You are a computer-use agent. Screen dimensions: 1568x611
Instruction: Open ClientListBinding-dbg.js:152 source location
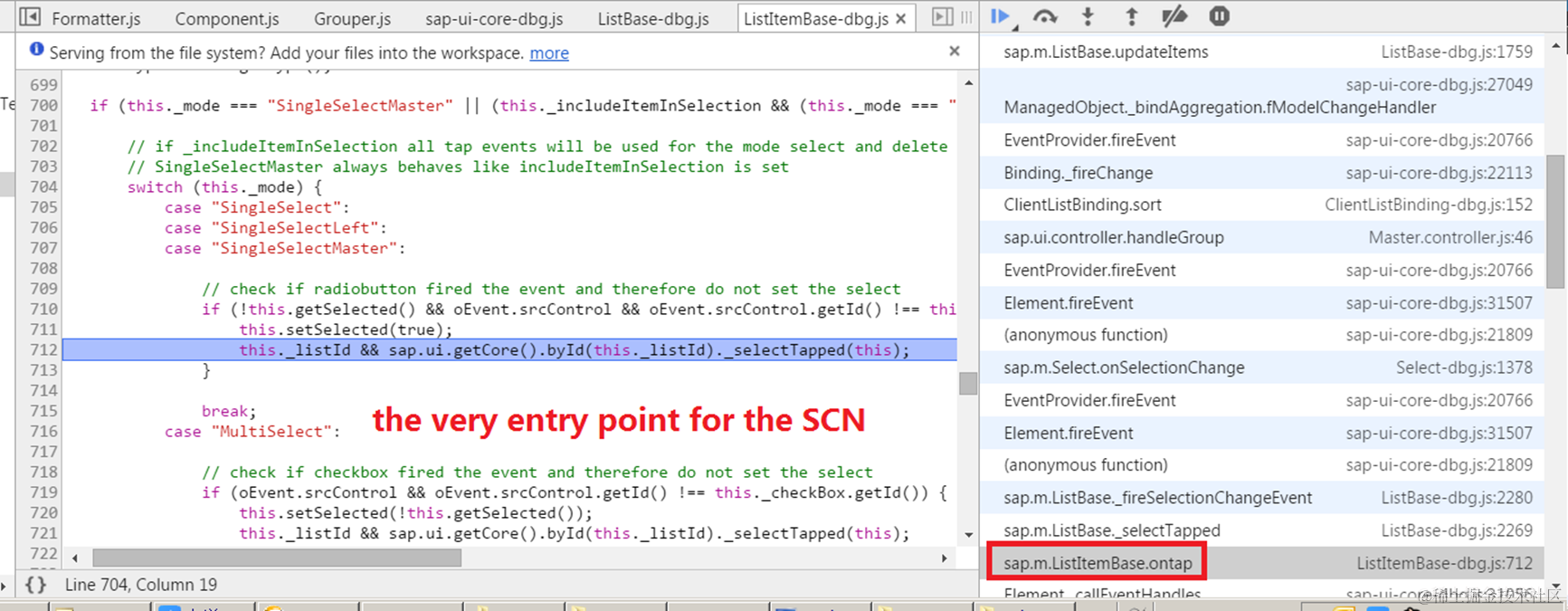tap(1429, 205)
